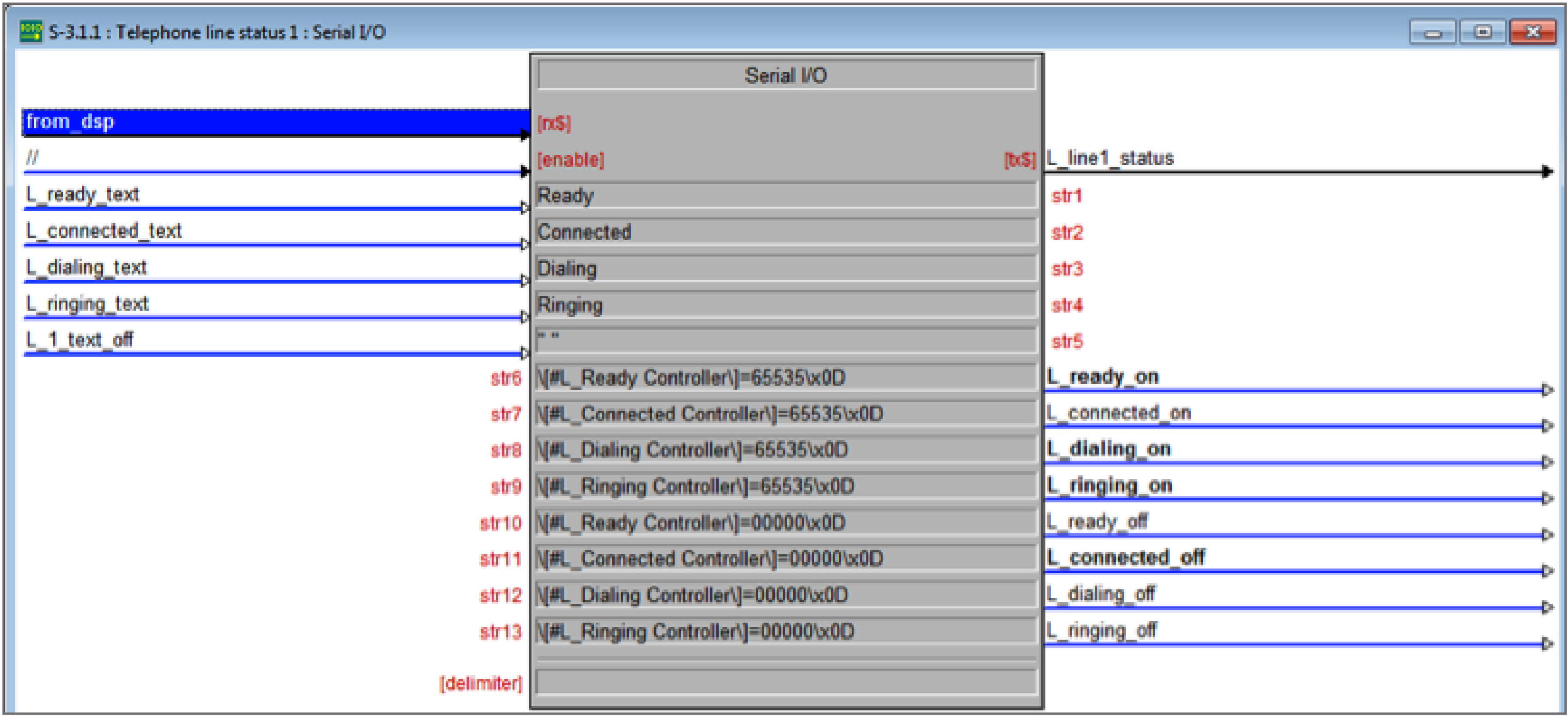The image size is (1568, 716).
Task: Edit the Dialing string field for str3
Action: point(782,268)
